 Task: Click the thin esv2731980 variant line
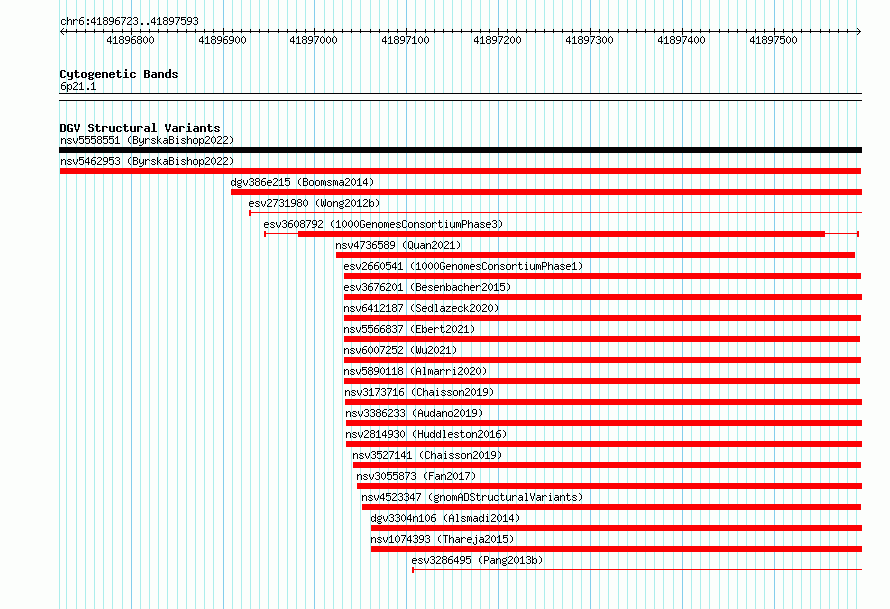pos(556,213)
